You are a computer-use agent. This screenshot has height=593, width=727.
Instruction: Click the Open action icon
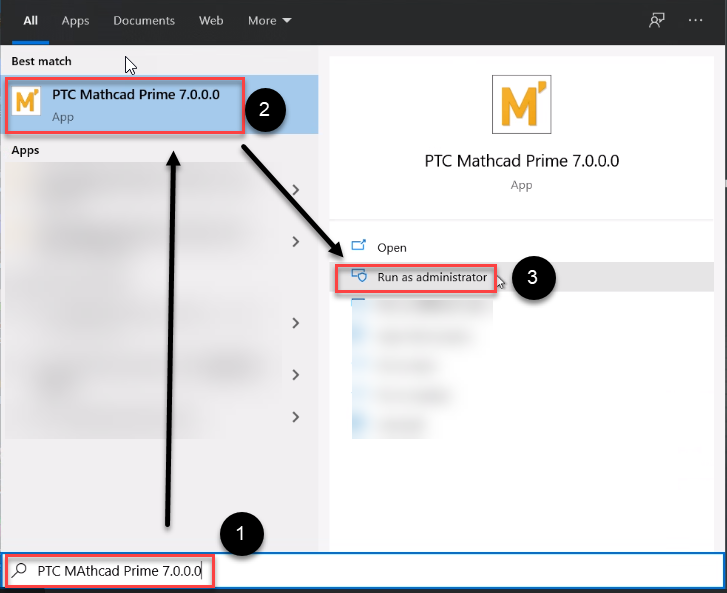click(358, 245)
